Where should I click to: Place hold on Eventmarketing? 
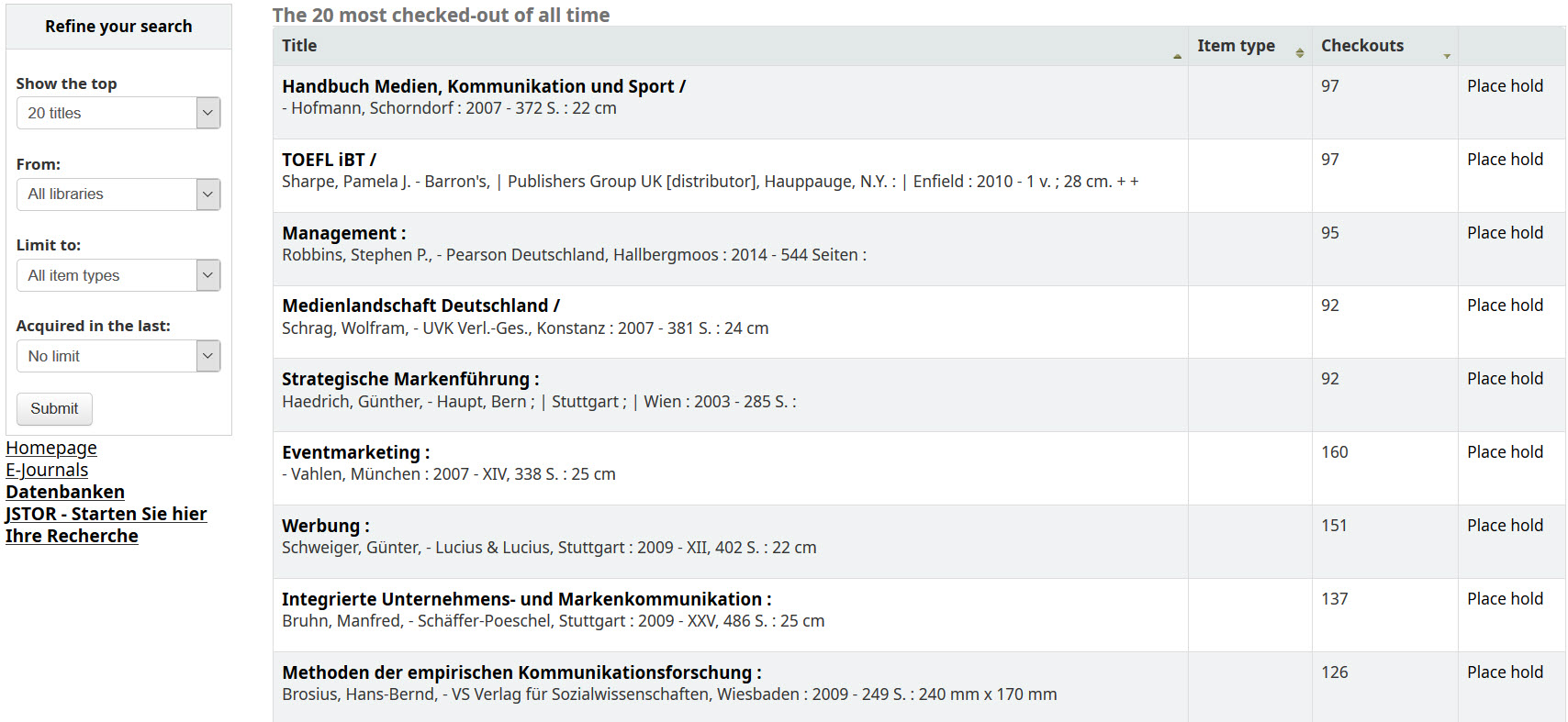pos(1505,452)
